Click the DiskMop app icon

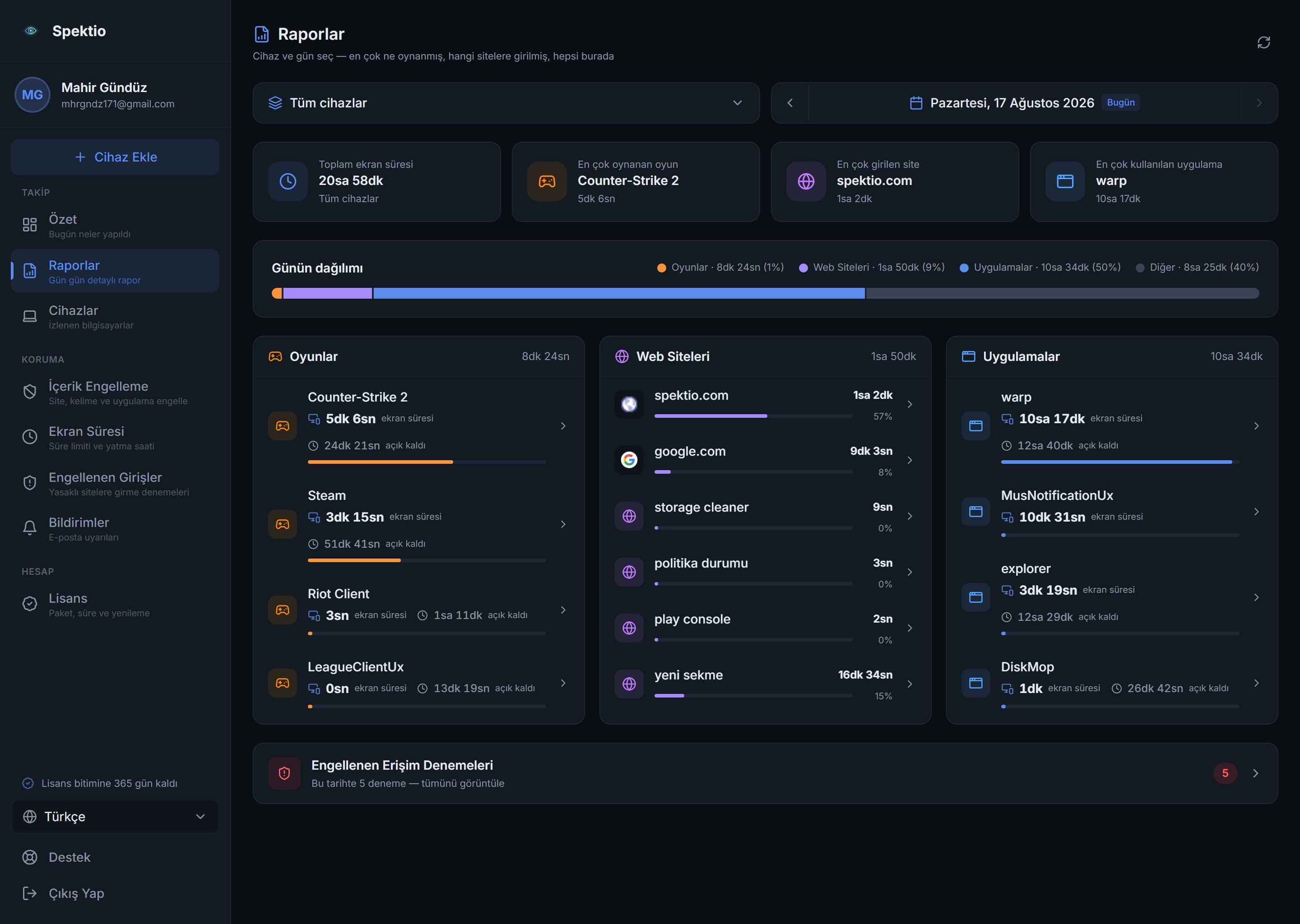pyautogui.click(x=975, y=683)
